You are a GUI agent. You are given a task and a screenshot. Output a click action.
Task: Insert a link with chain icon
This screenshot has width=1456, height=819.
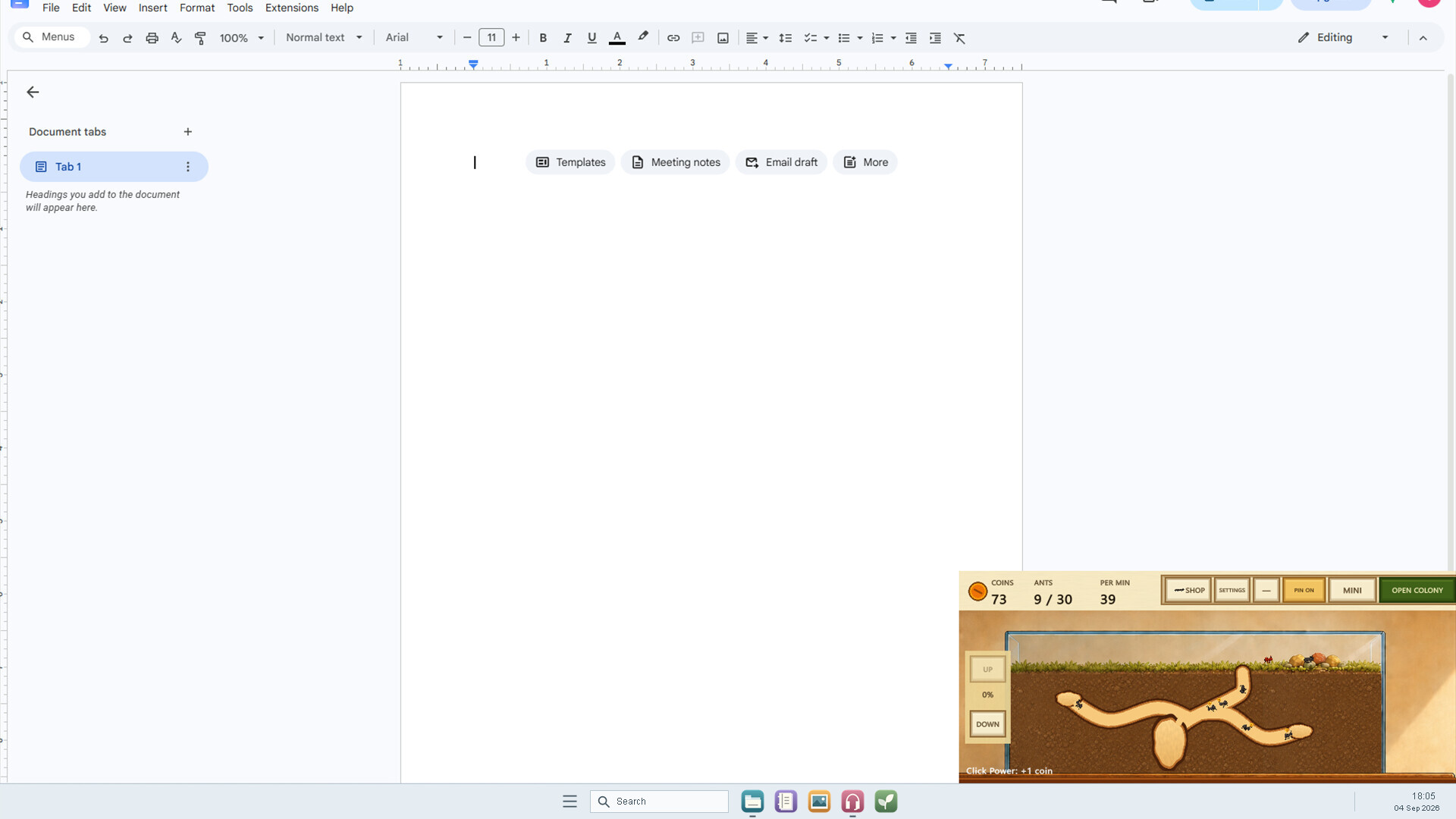pyautogui.click(x=673, y=38)
